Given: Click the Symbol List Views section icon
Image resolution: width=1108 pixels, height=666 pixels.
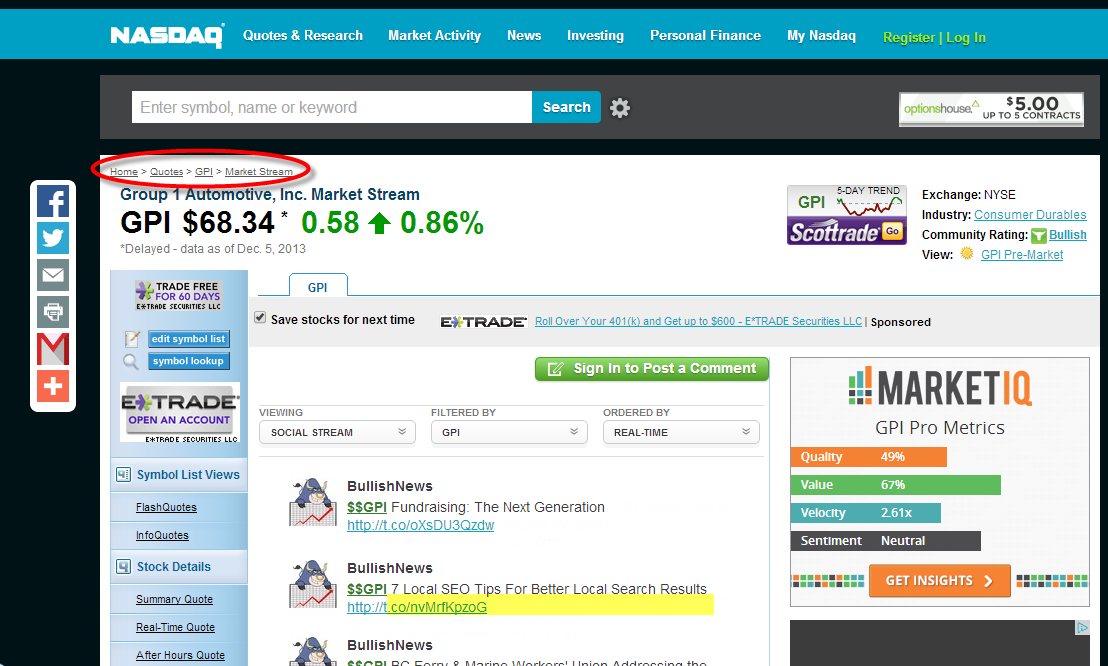Looking at the screenshot, I should coord(124,474).
